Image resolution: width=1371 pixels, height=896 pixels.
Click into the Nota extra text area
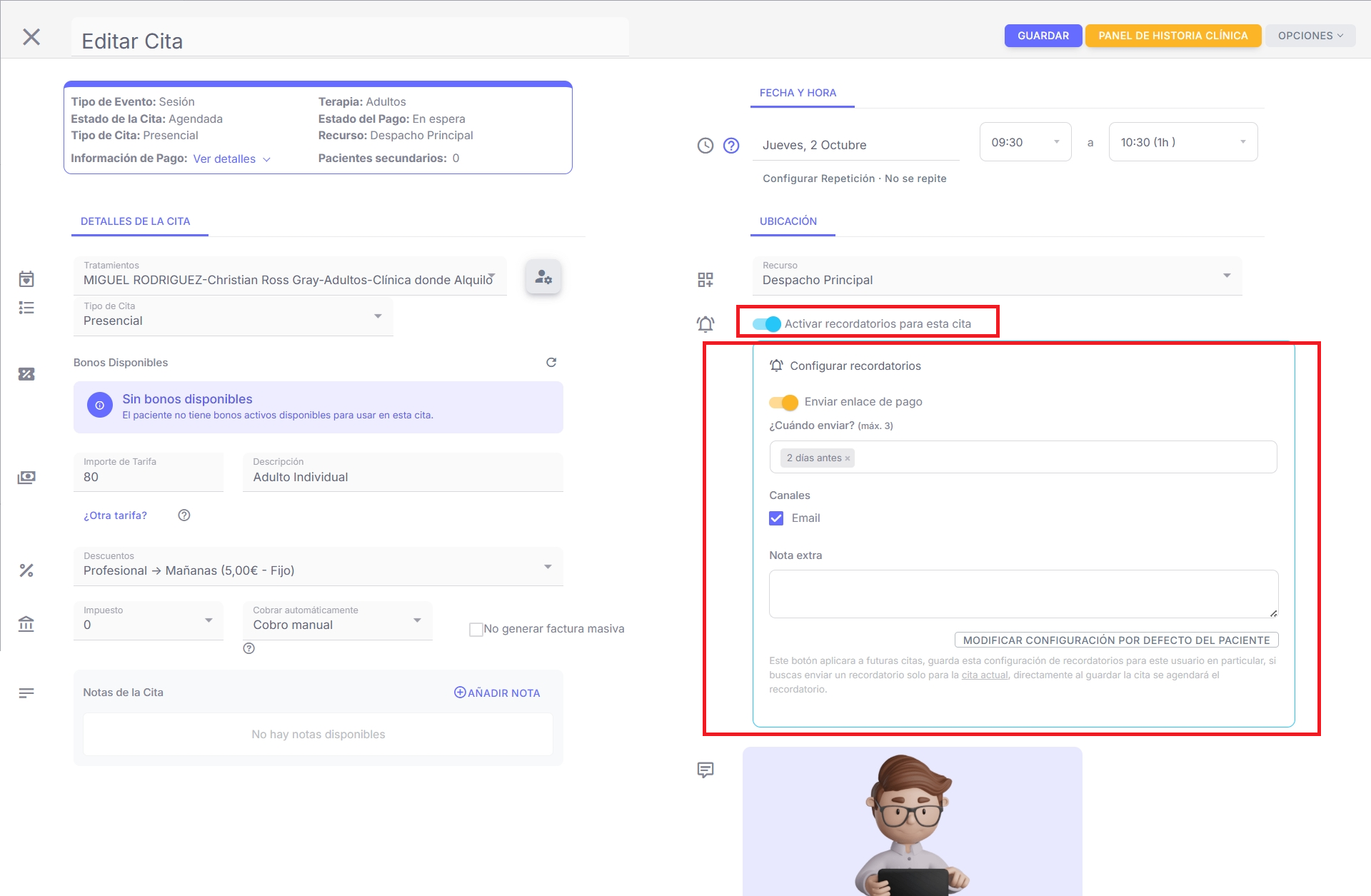coord(1023,593)
